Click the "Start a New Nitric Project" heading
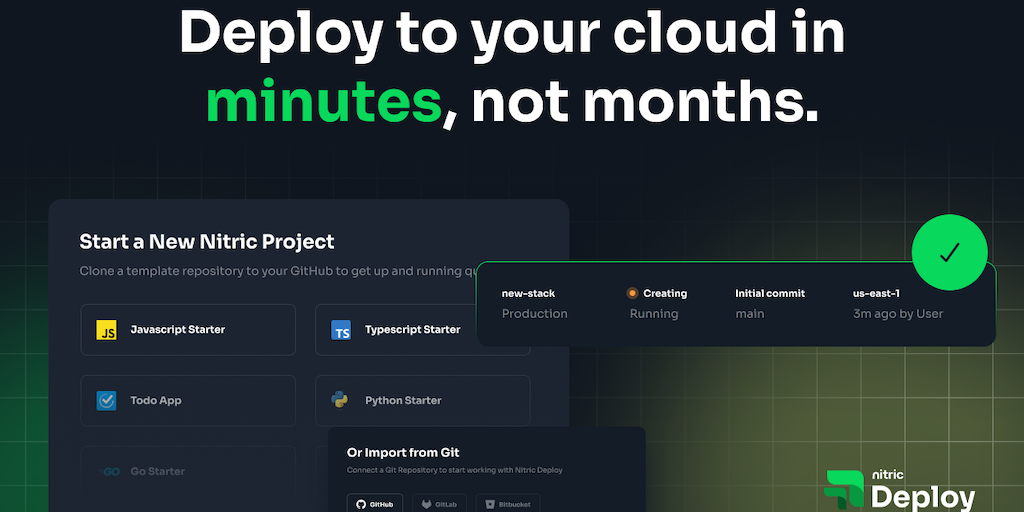This screenshot has width=1024, height=512. [206, 242]
